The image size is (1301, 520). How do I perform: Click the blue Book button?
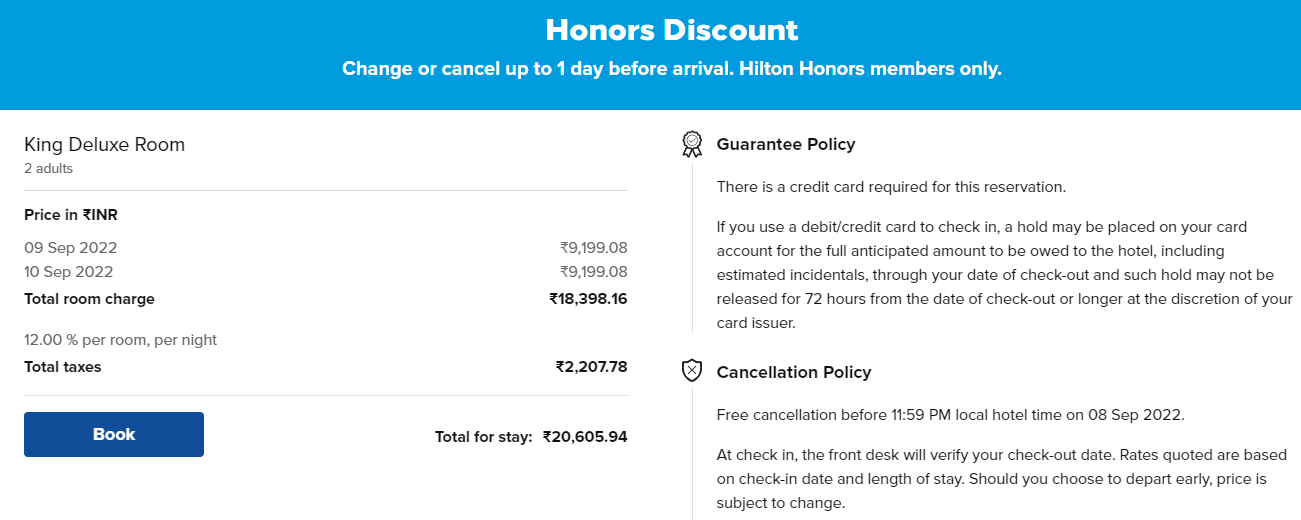pyautogui.click(x=114, y=434)
